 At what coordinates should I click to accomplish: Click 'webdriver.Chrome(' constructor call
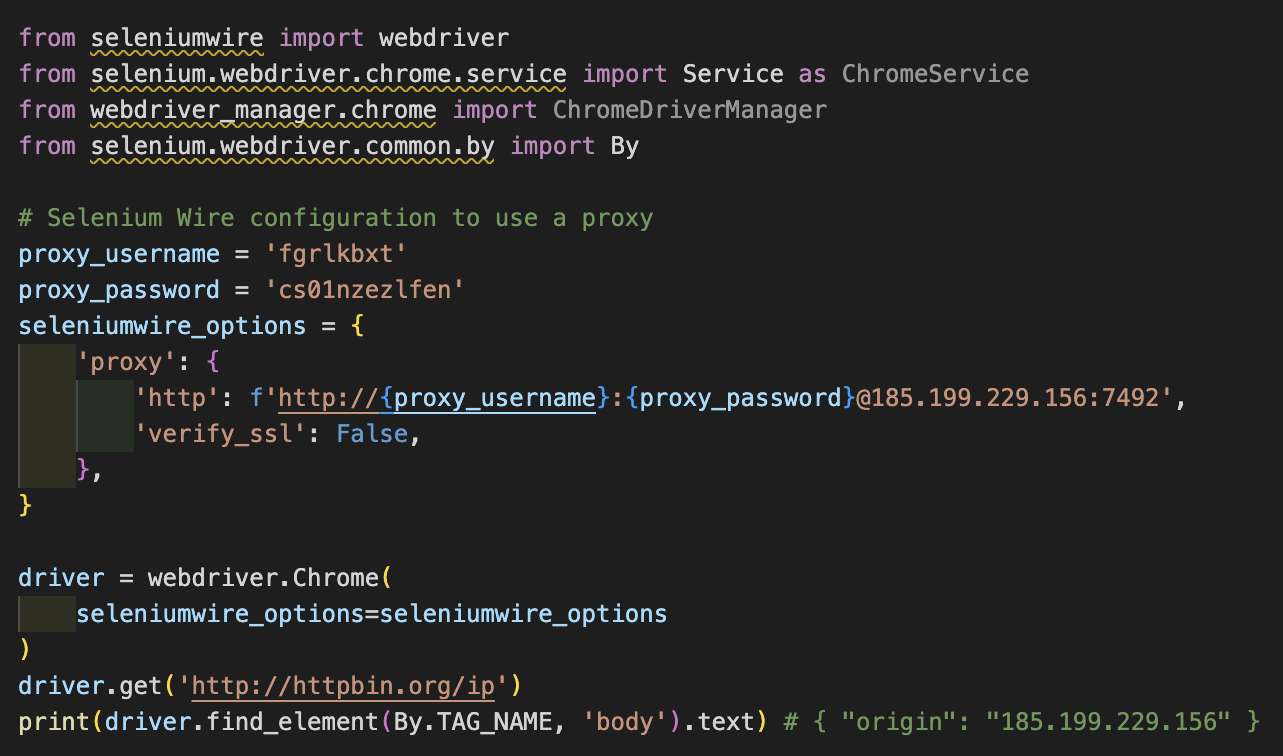click(271, 578)
